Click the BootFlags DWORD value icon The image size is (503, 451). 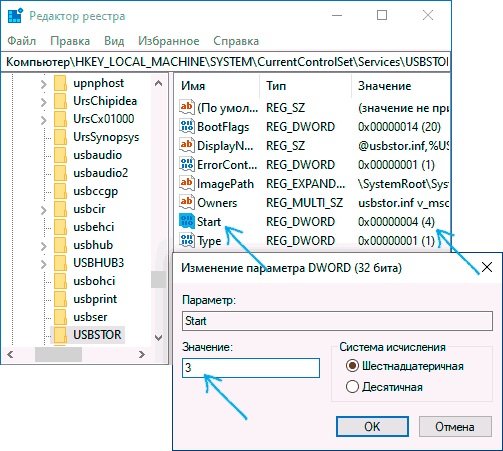187,126
